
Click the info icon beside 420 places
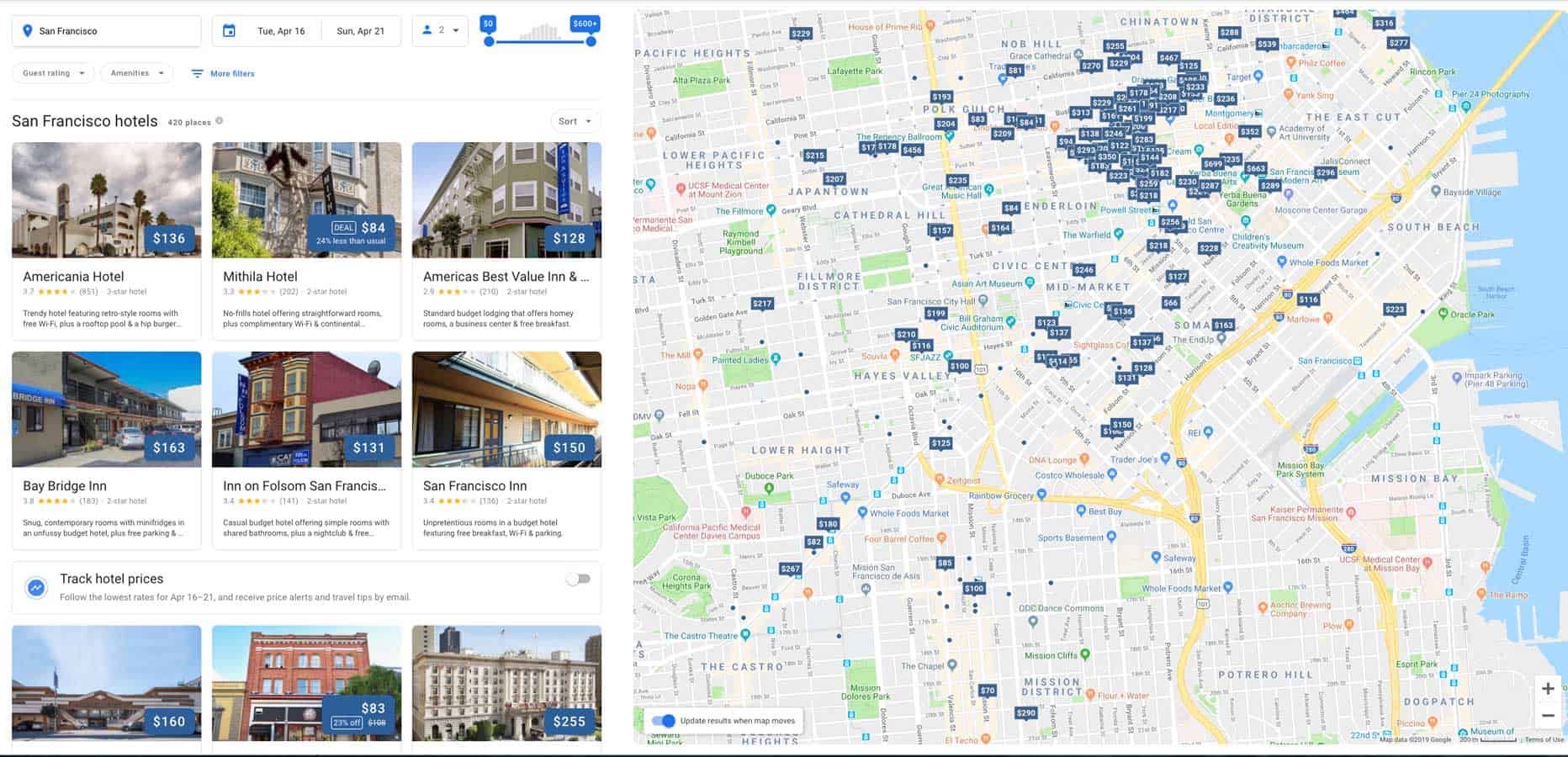[220, 120]
